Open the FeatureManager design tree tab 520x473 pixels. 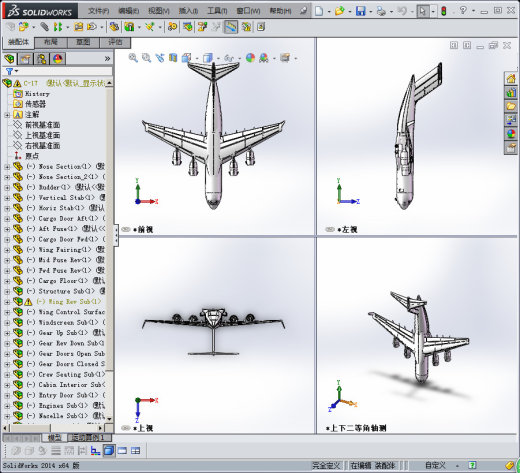[10, 59]
